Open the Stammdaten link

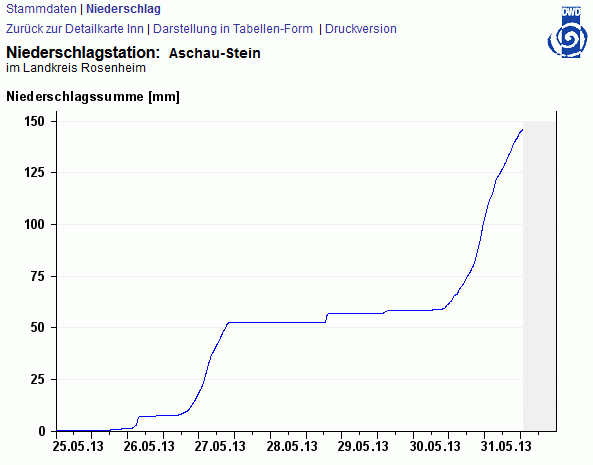pos(41,9)
